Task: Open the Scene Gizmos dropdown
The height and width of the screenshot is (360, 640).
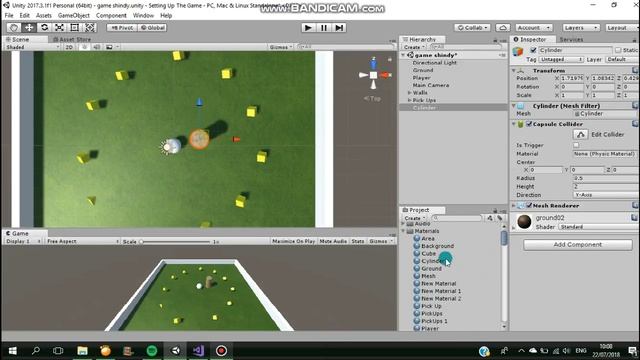Action: 281,47
